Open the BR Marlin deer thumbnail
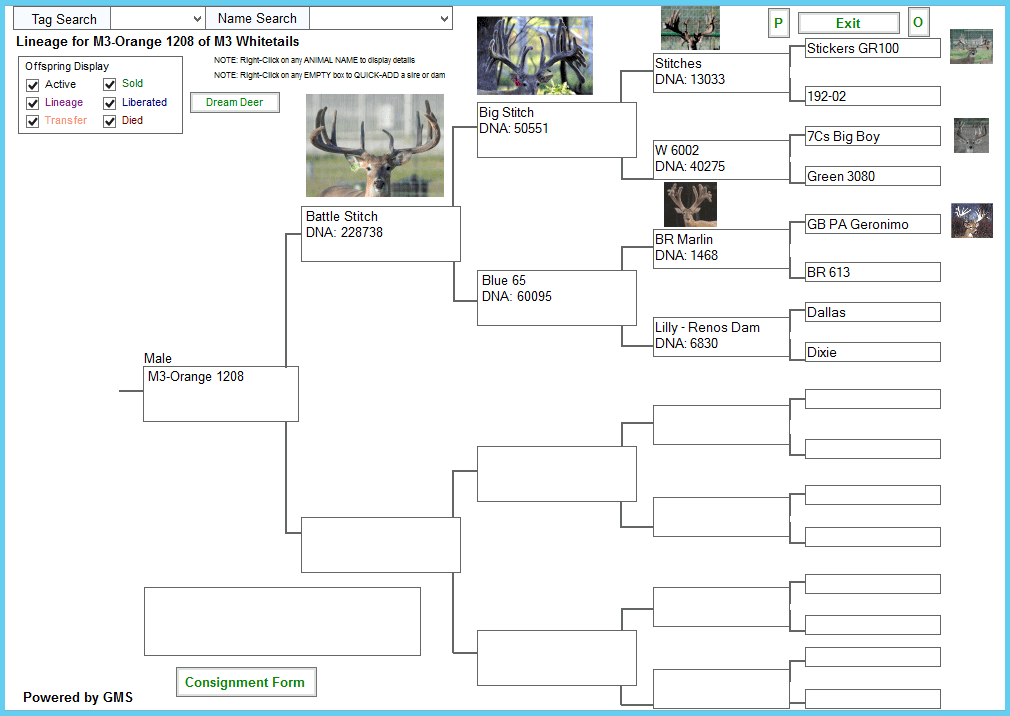Viewport: 1010px width, 716px height. [690, 205]
